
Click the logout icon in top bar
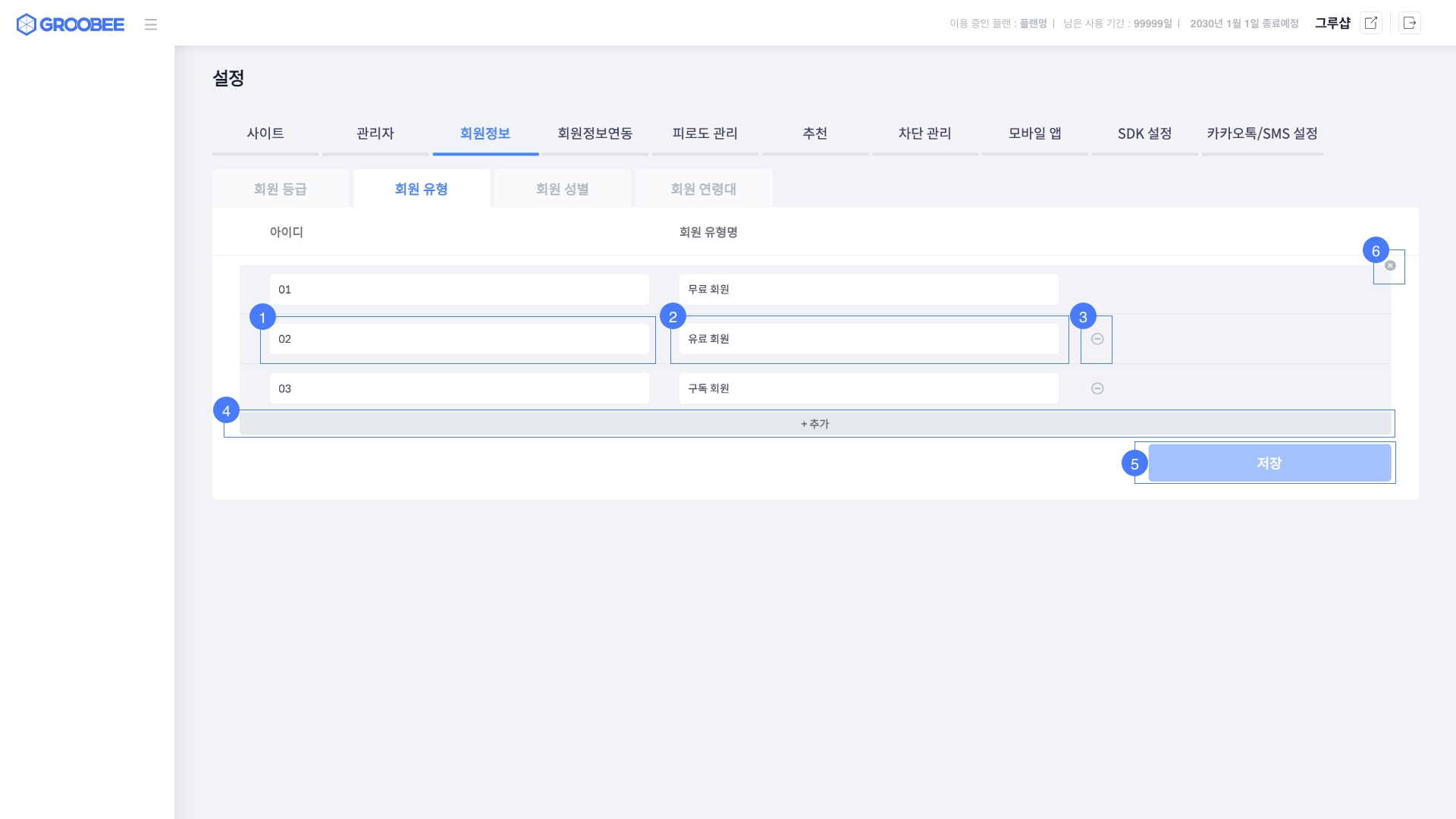(1410, 23)
